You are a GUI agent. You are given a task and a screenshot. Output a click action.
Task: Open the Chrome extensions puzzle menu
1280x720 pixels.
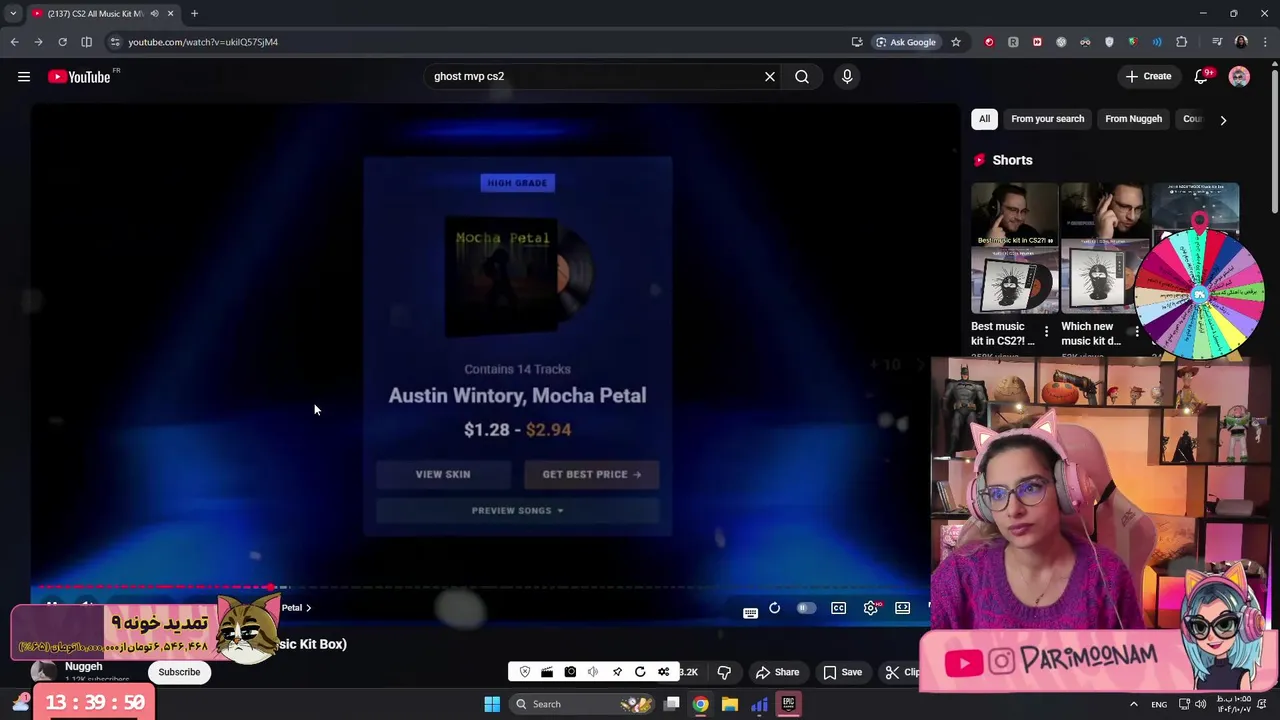tap(1182, 42)
